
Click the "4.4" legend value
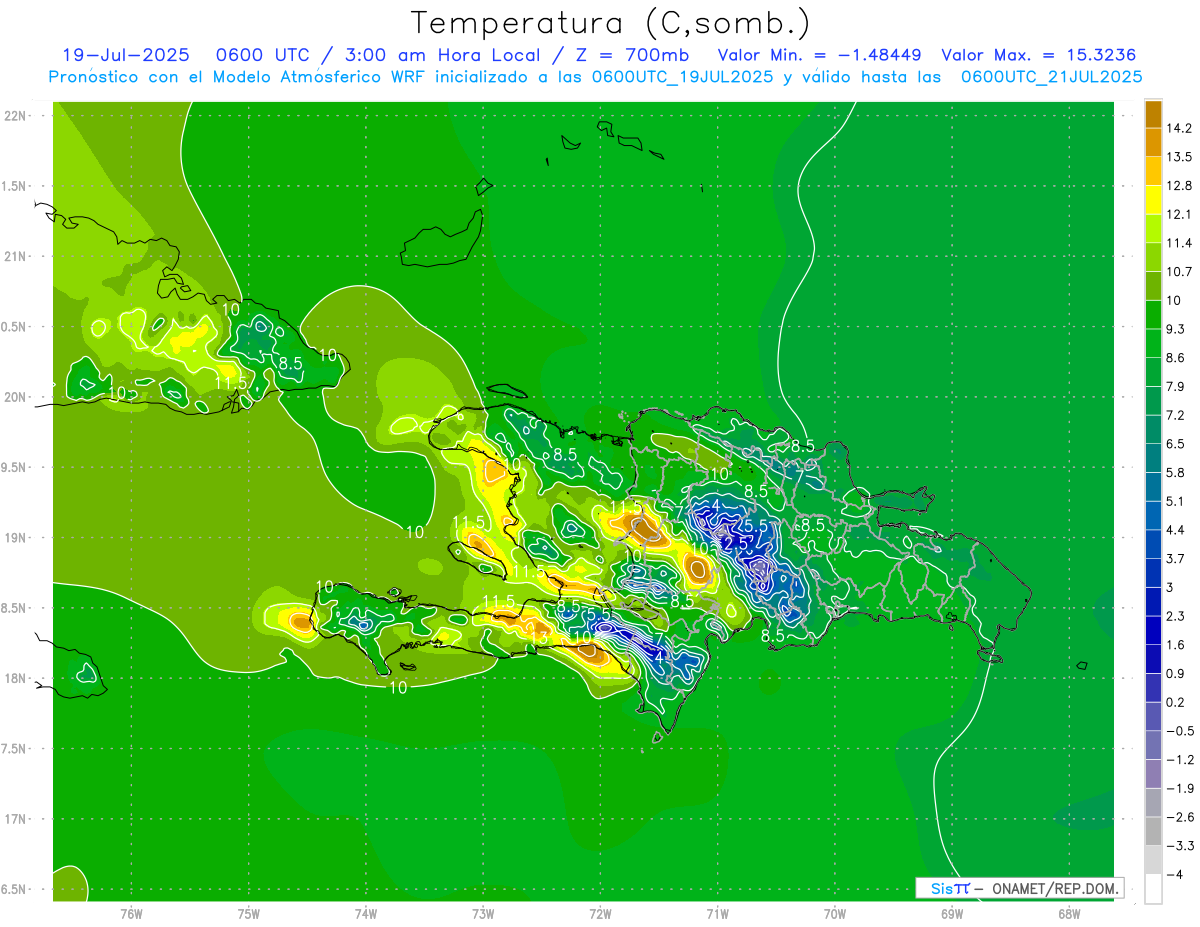click(1175, 530)
